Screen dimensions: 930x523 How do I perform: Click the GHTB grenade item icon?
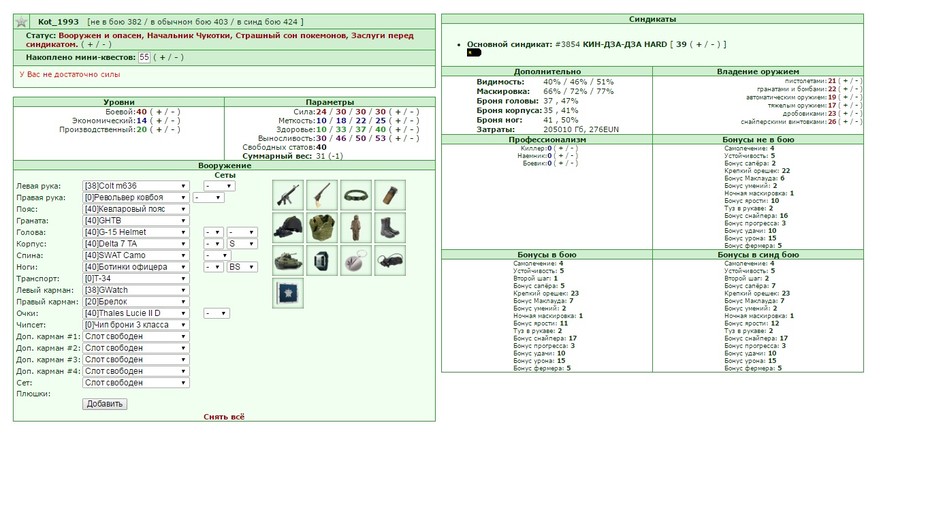coord(390,195)
